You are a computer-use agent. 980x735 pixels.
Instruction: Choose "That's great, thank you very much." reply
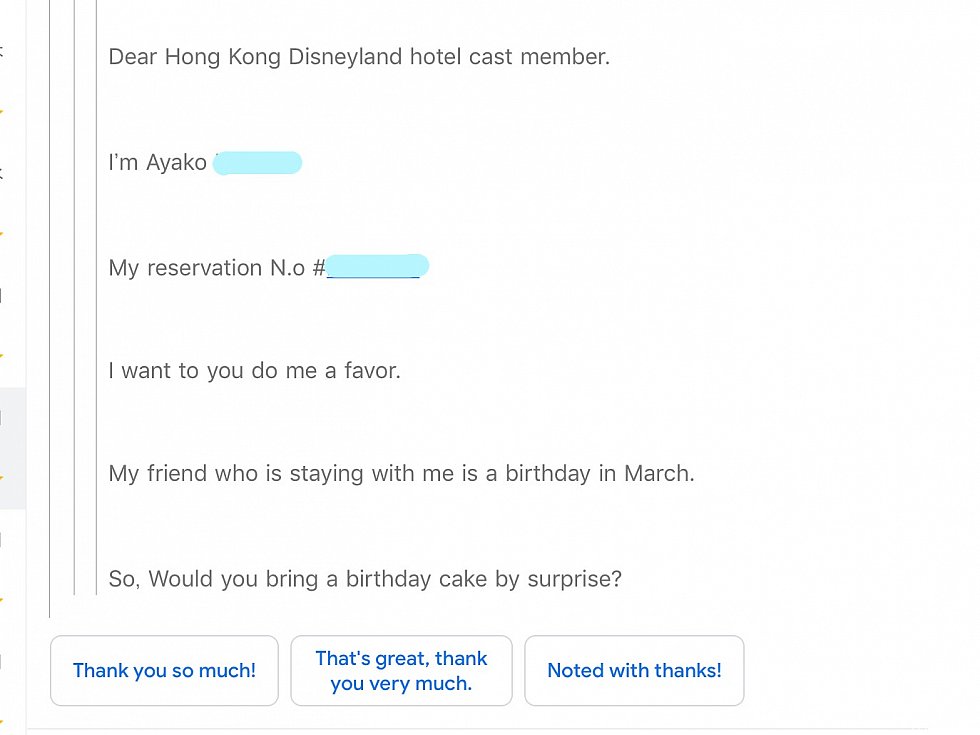(401, 671)
